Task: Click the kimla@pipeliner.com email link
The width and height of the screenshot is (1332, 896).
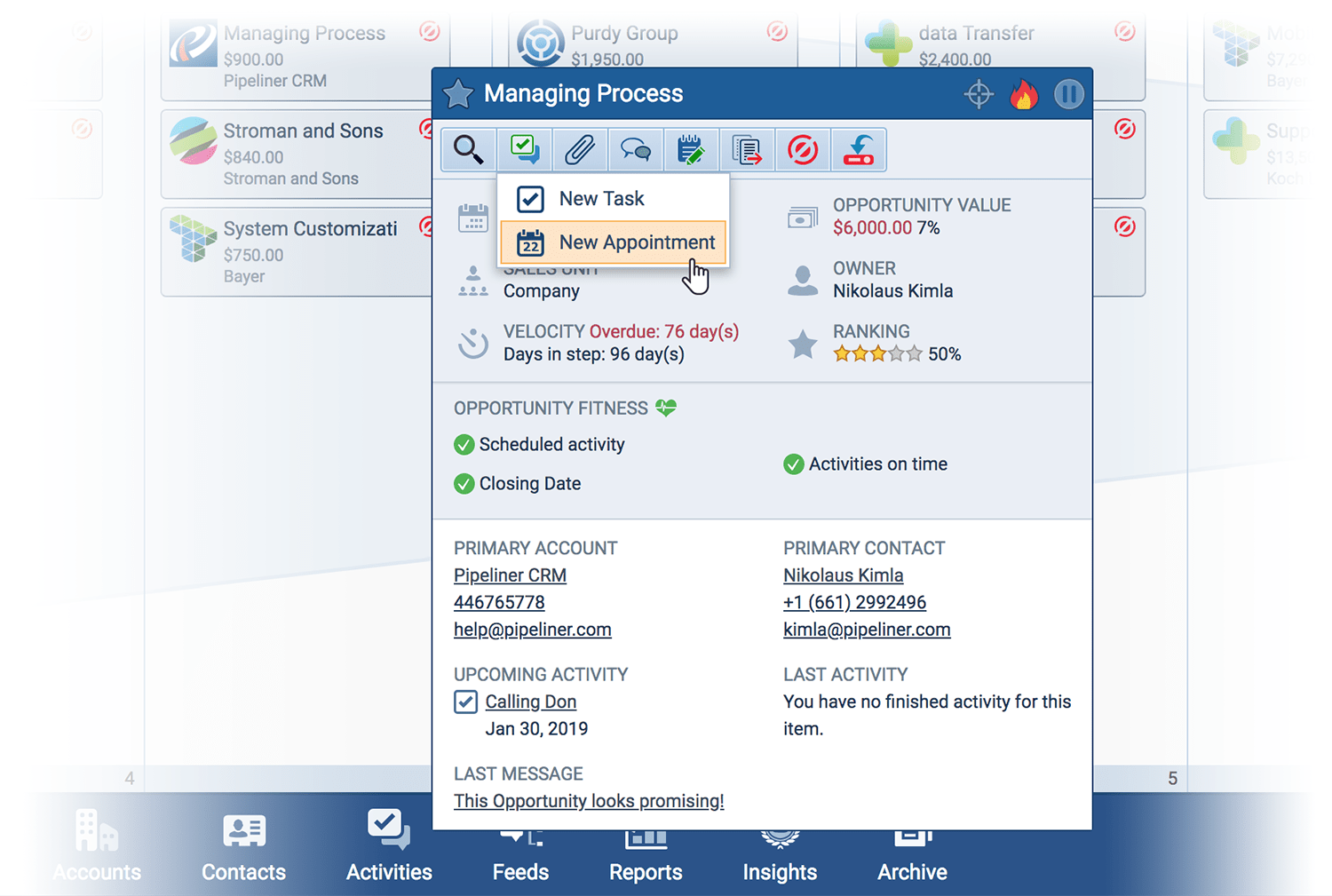Action: tap(867, 630)
